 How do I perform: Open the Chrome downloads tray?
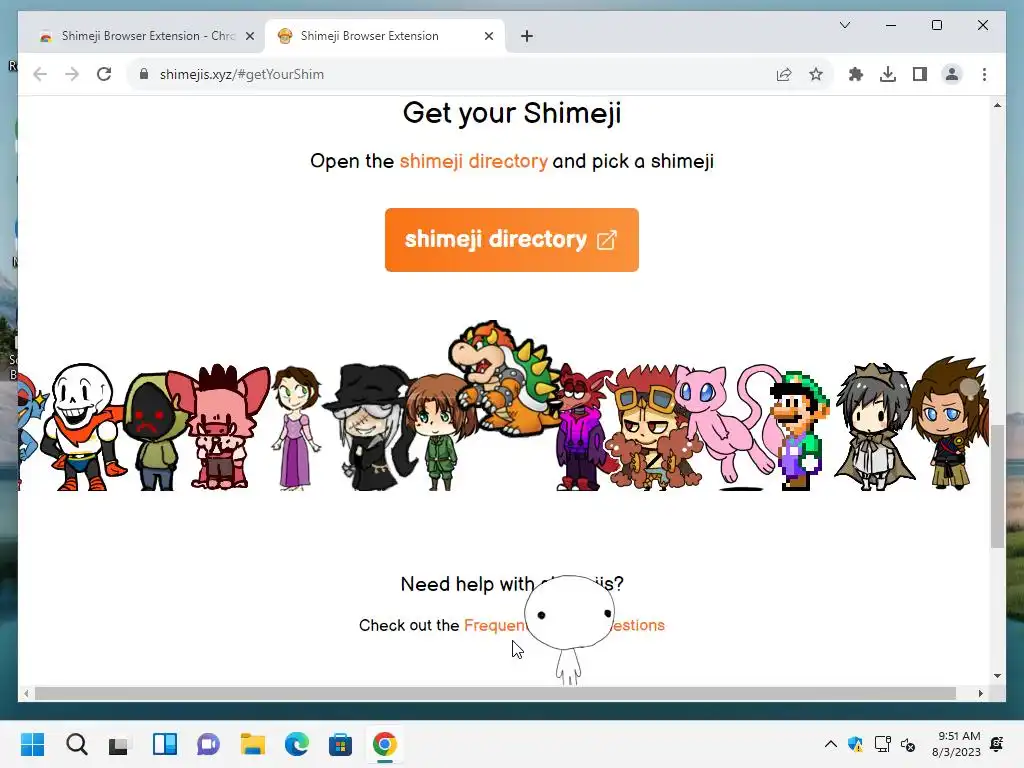tap(888, 74)
